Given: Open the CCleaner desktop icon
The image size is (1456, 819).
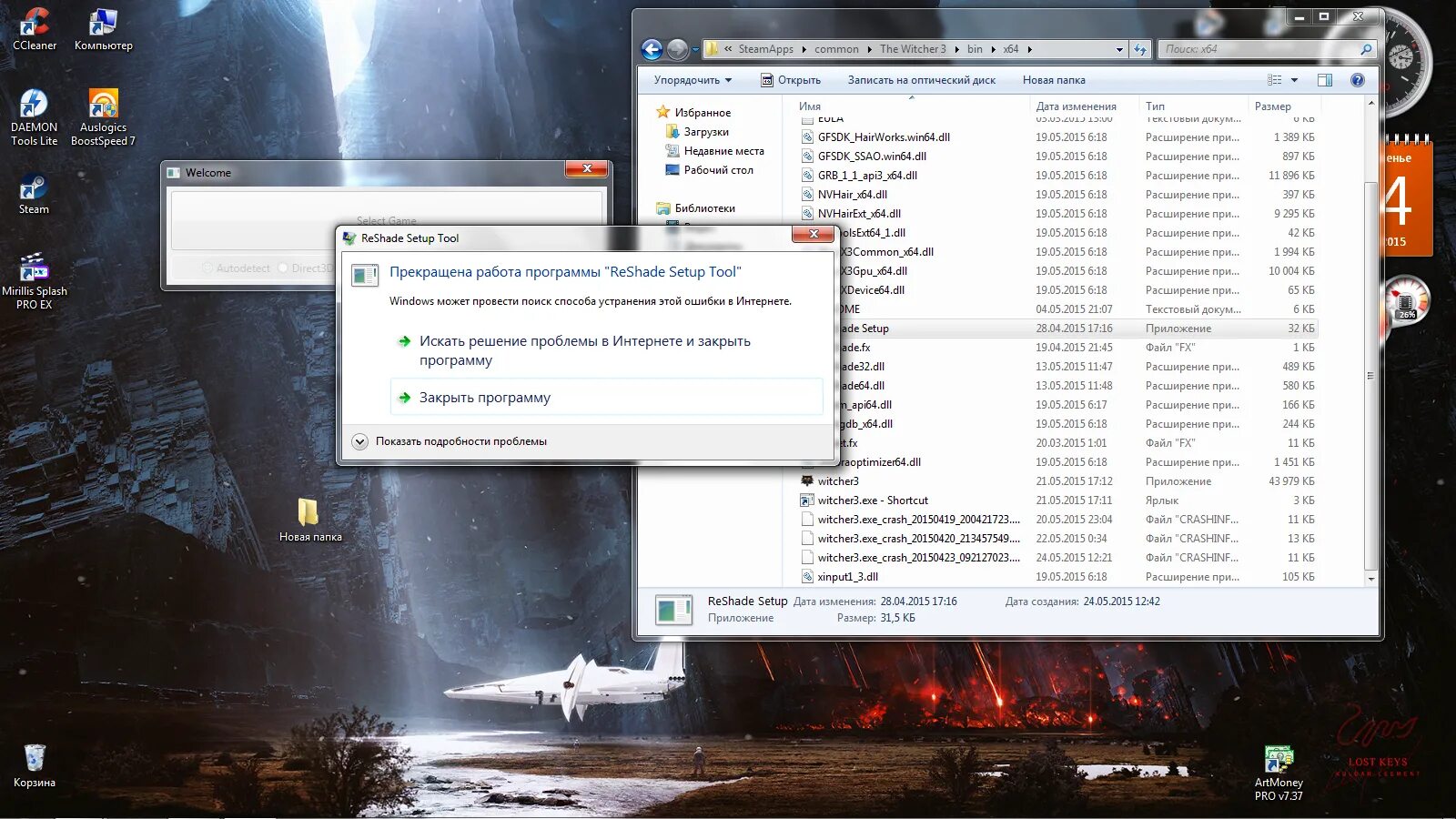Looking at the screenshot, I should 35,28.
